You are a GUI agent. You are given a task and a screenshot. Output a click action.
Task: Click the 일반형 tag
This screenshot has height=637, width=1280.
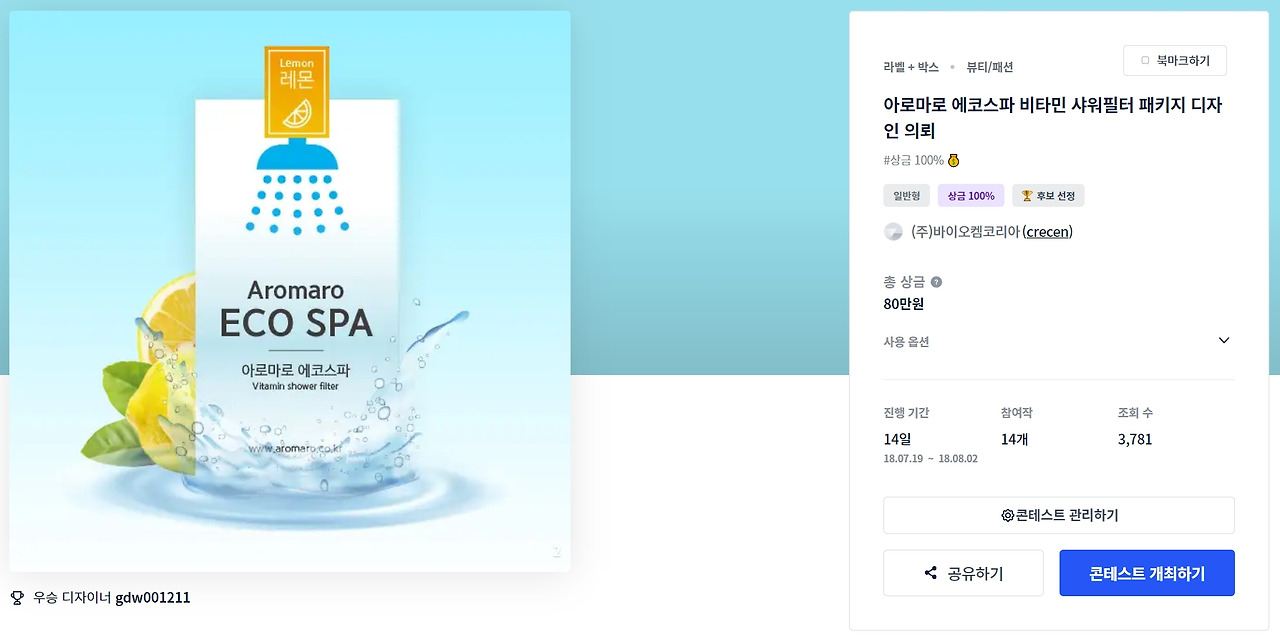click(907, 196)
